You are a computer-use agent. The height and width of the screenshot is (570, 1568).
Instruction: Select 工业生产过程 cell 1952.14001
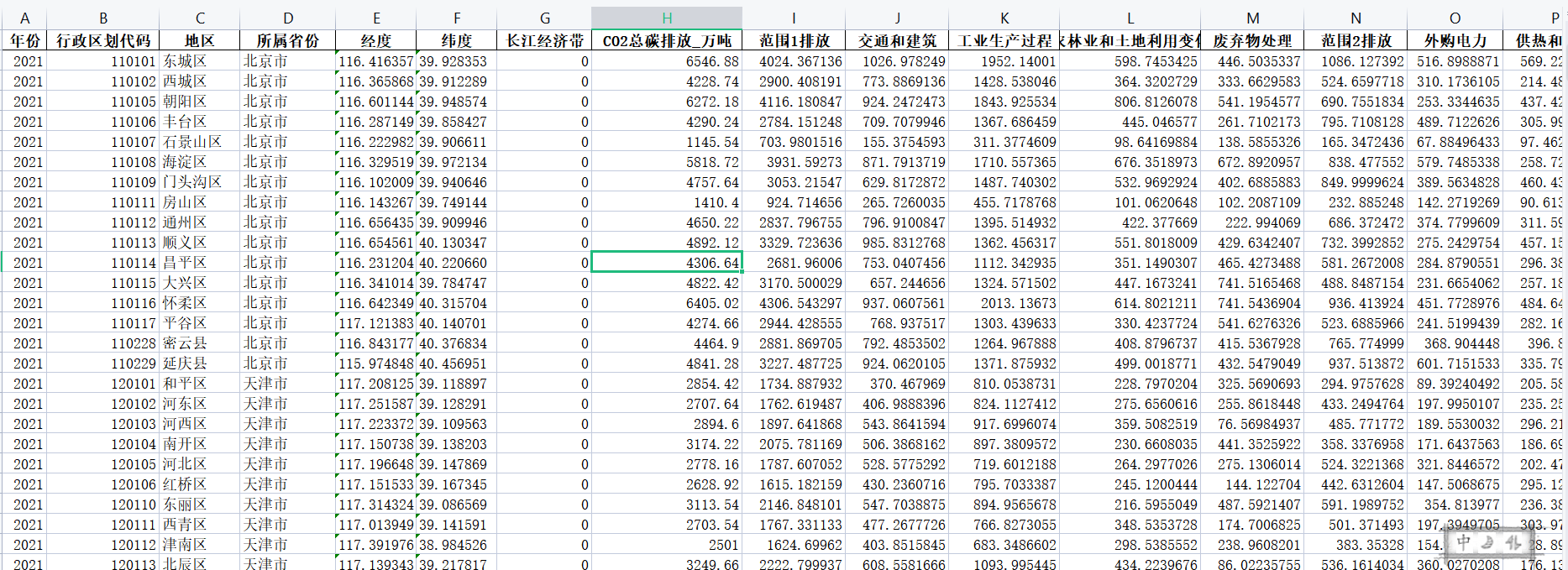coord(1004,61)
